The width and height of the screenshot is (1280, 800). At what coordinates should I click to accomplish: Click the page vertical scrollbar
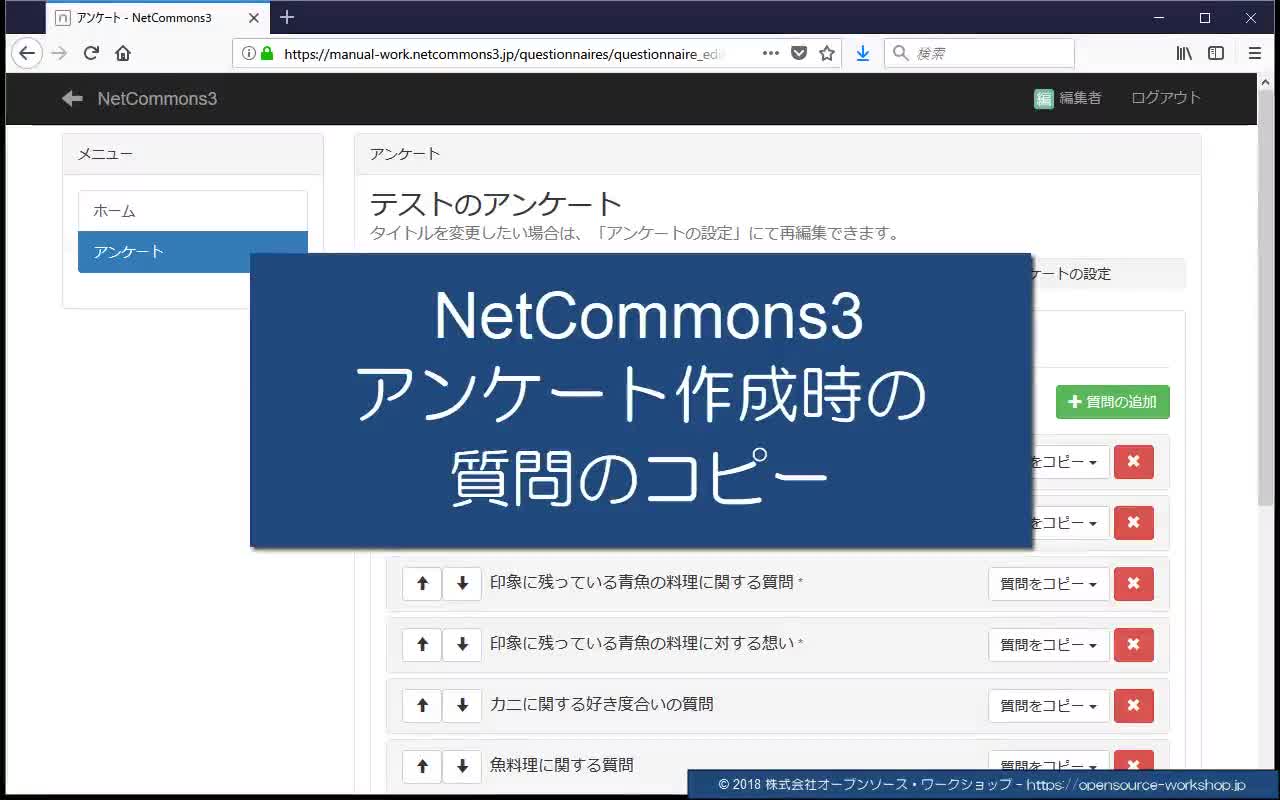tap(1268, 300)
